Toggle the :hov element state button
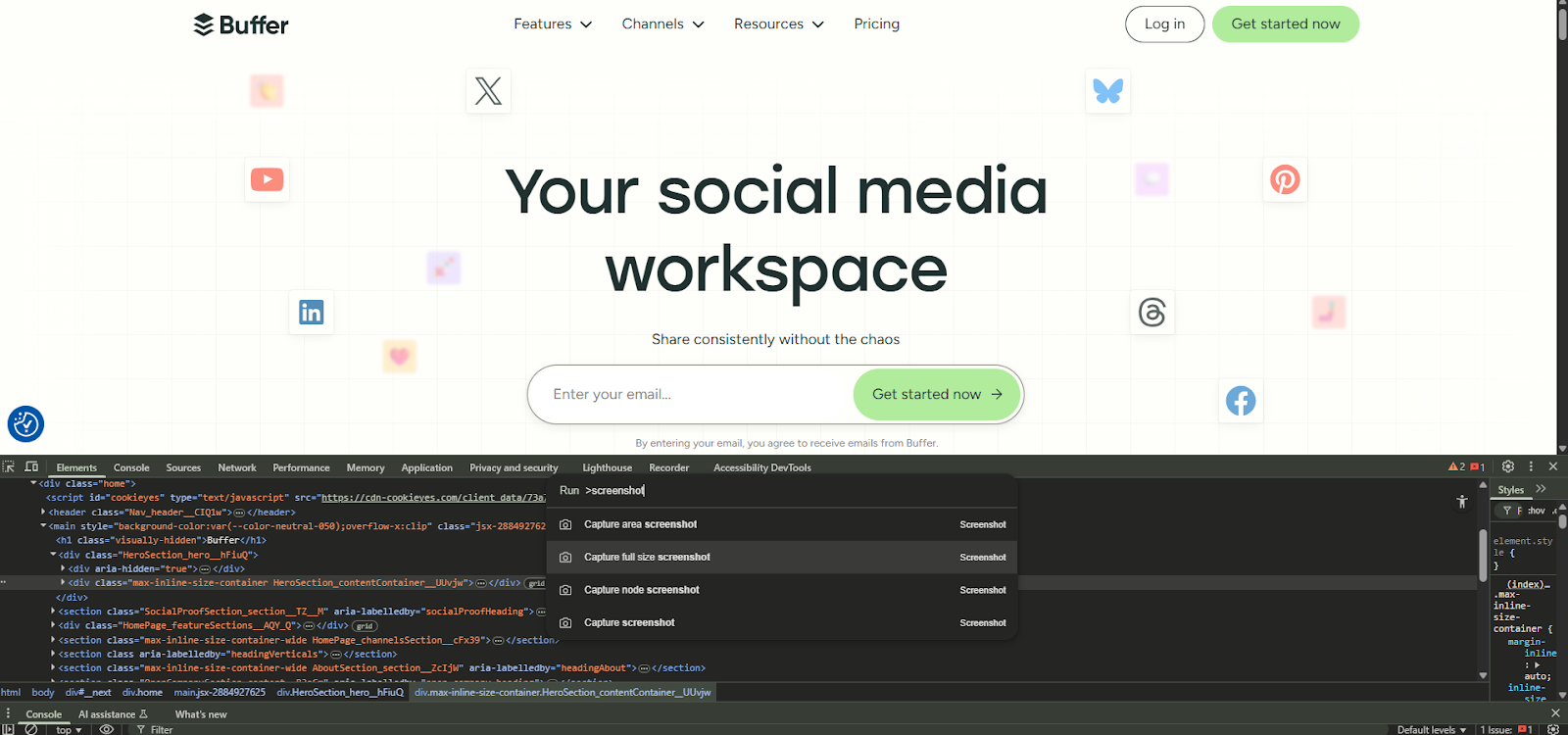1568x735 pixels. (x=1536, y=511)
